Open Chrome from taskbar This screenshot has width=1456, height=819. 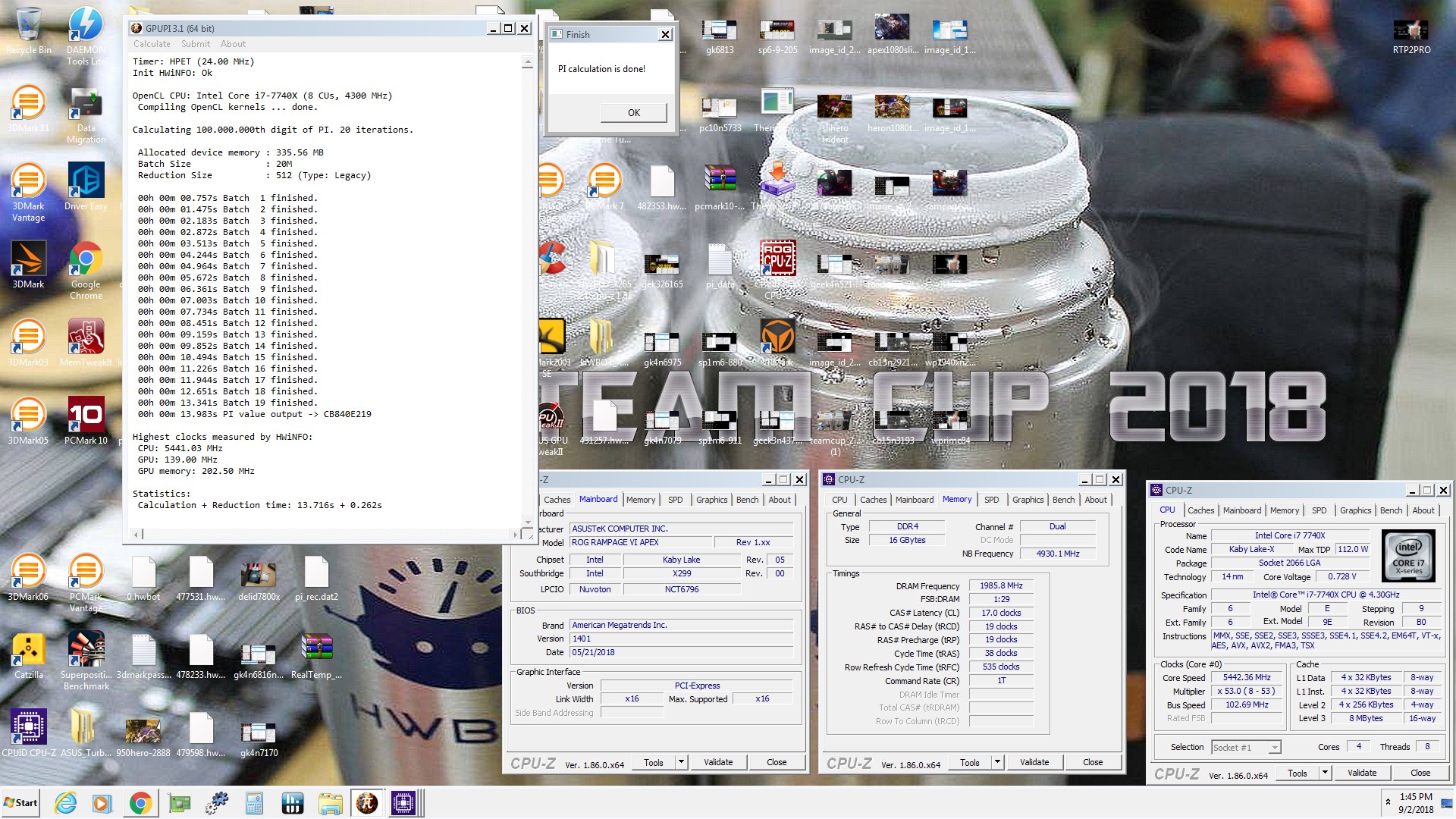click(x=140, y=803)
